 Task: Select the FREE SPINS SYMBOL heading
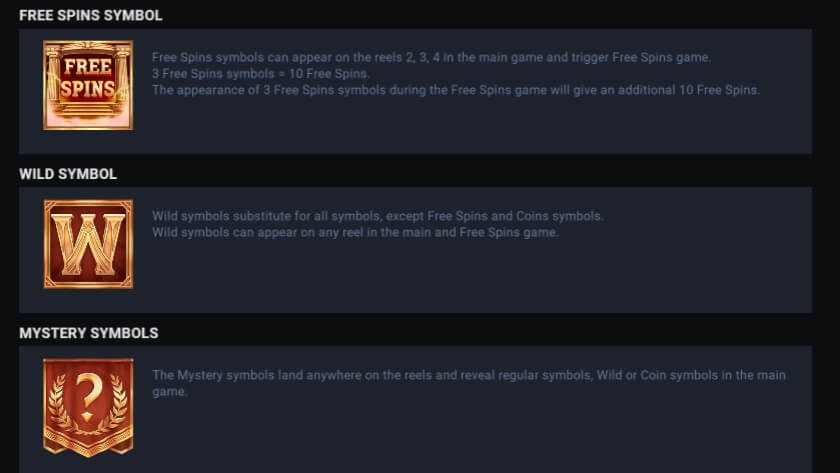(91, 15)
